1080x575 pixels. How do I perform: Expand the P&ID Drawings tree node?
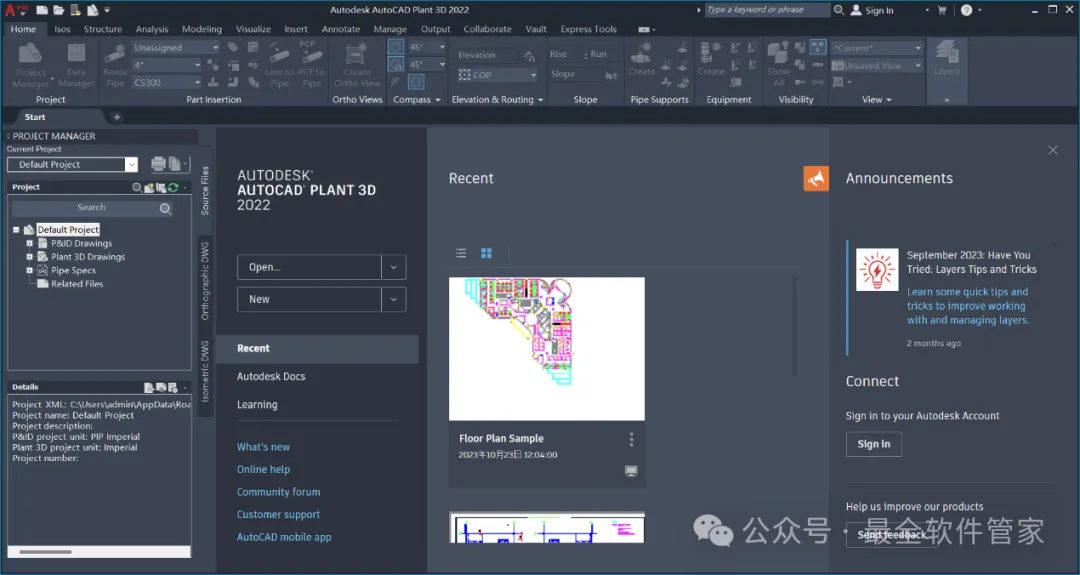(30, 243)
